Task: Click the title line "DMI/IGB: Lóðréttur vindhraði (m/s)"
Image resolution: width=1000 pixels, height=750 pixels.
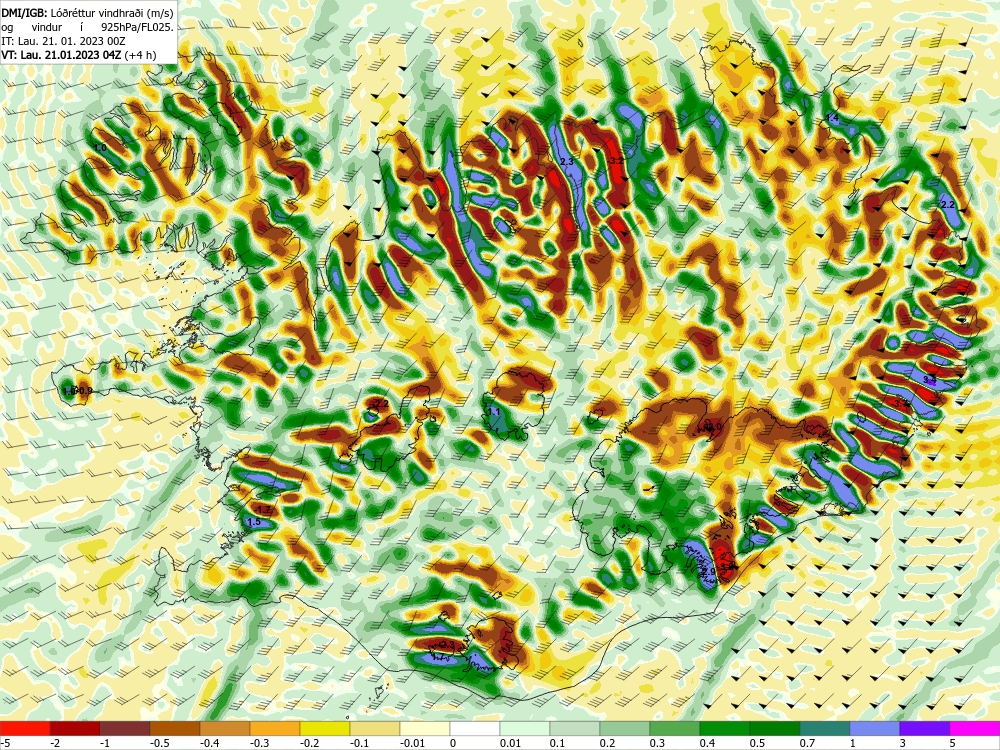Action: pyautogui.click(x=87, y=13)
